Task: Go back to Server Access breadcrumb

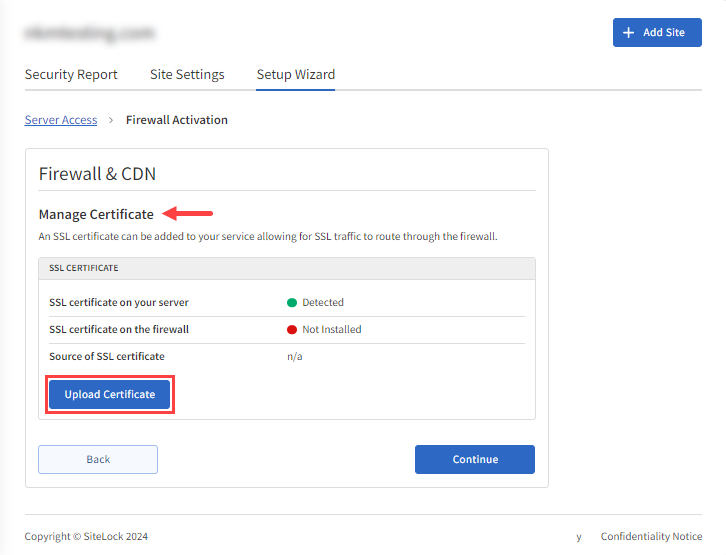Action: (61, 120)
